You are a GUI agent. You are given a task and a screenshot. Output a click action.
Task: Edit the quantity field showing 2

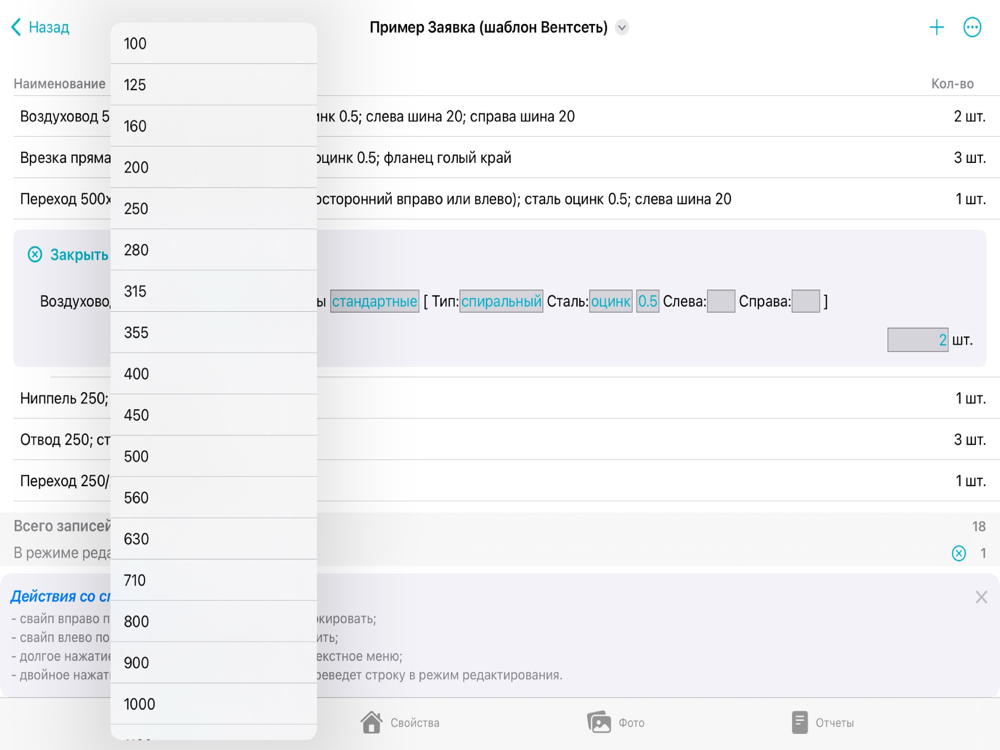918,340
